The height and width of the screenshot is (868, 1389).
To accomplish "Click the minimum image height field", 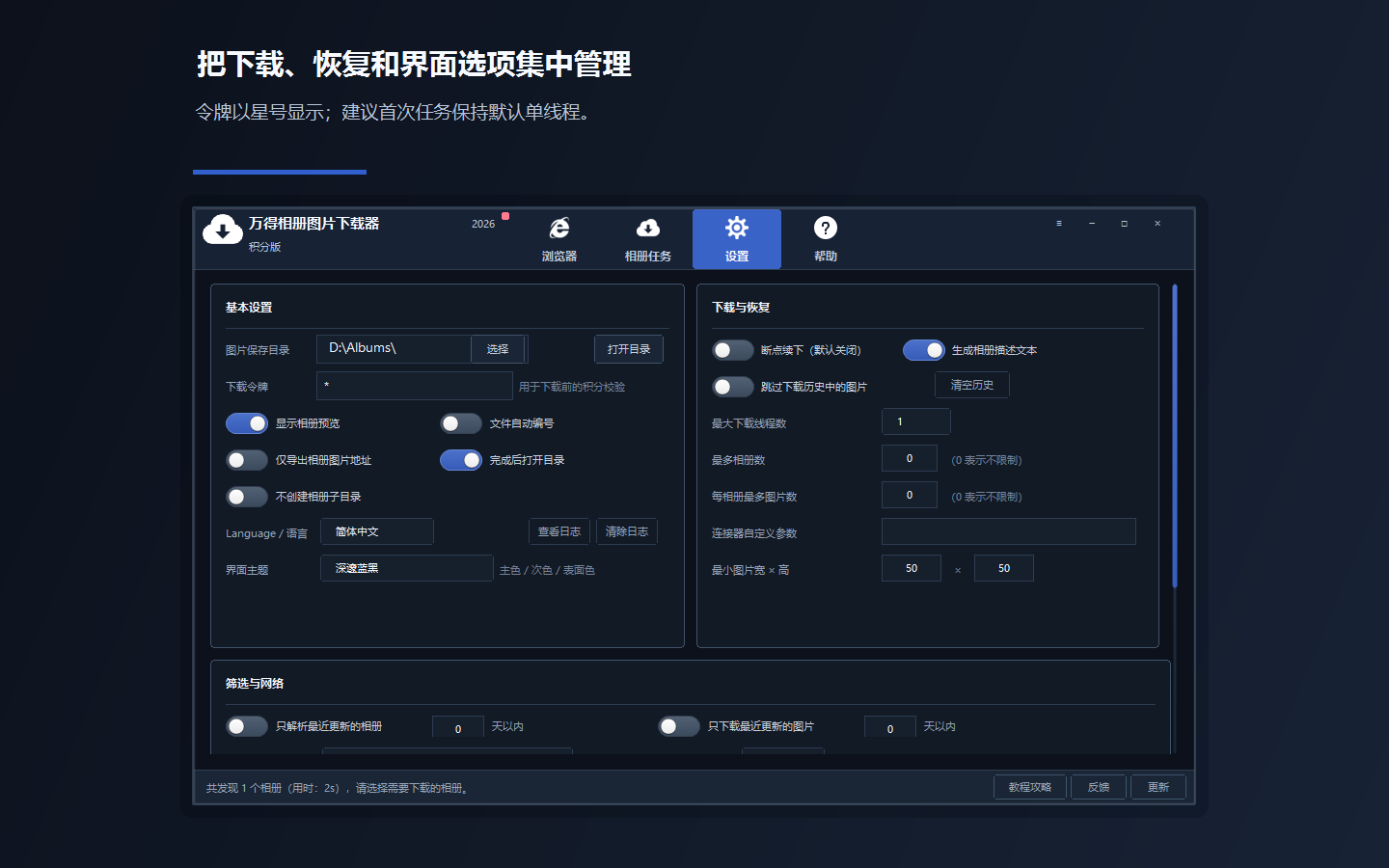I will pyautogui.click(x=1004, y=568).
